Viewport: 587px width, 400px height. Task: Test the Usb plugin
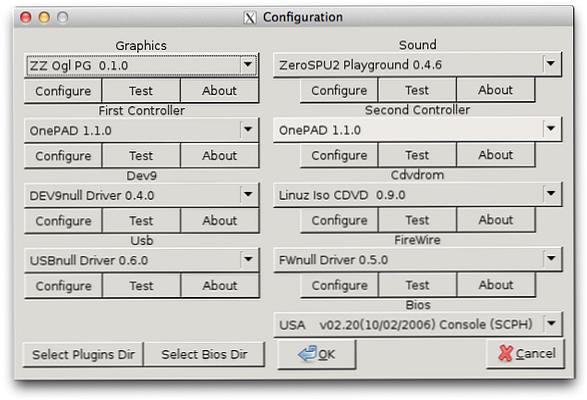click(x=141, y=285)
